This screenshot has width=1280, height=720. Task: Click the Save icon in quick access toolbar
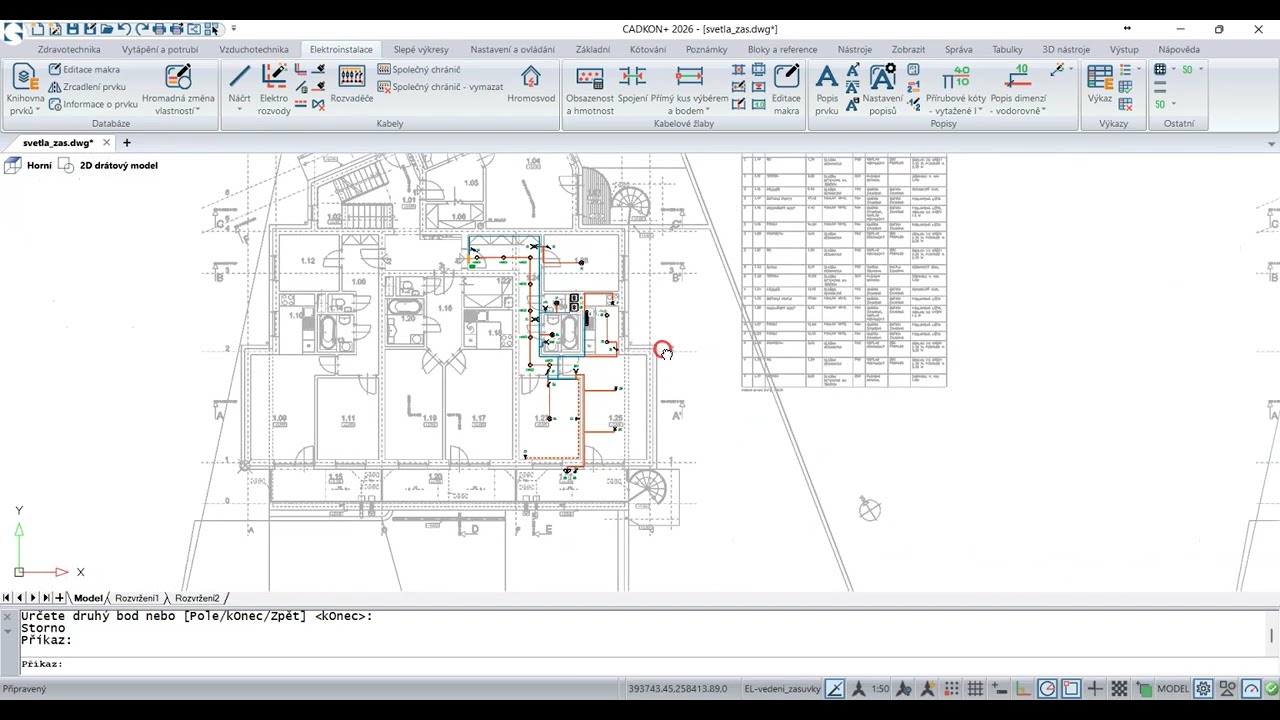coord(72,29)
